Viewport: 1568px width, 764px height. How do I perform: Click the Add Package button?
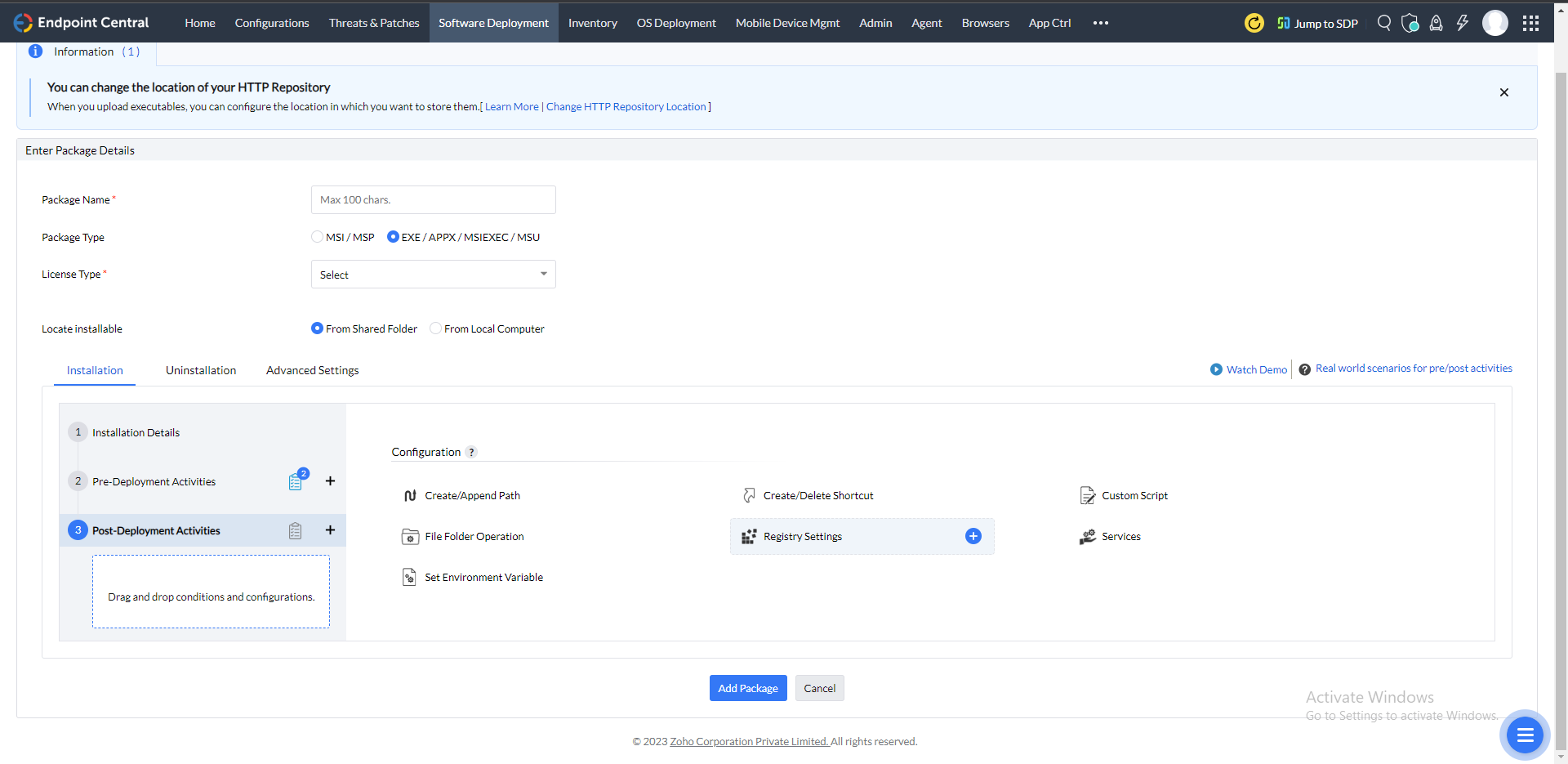click(x=747, y=687)
